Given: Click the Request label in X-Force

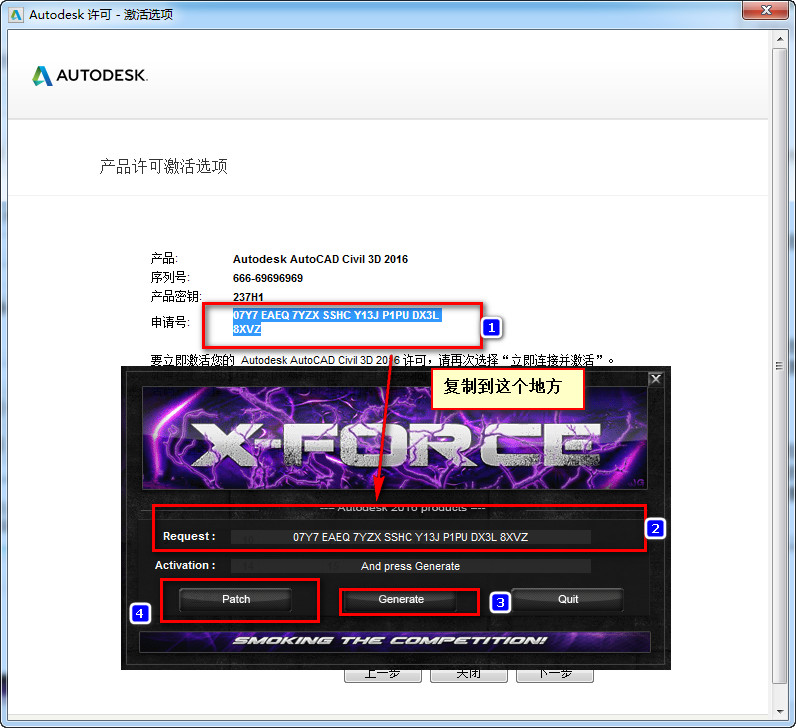Looking at the screenshot, I should (x=189, y=537).
